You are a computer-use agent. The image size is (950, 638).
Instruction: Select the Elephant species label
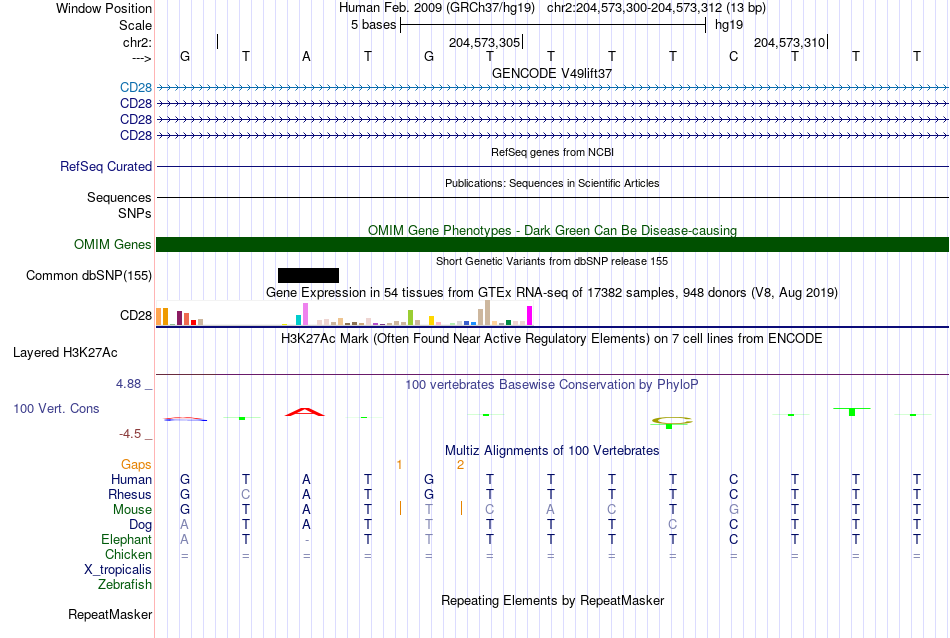(x=127, y=539)
